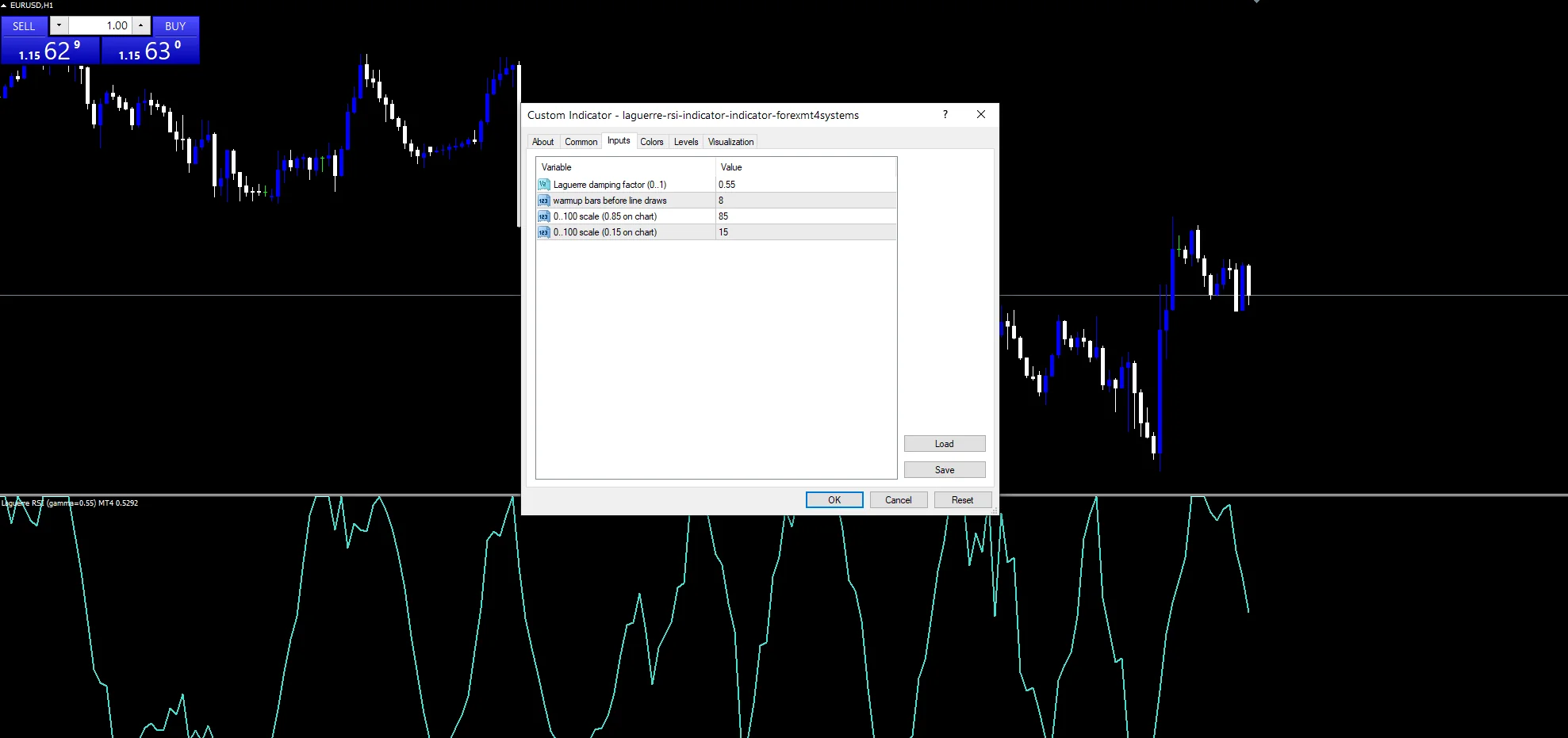Image resolution: width=1568 pixels, height=738 pixels.
Task: Click the icon beside 0..100 scale (0.85 on chart)
Action: pos(543,216)
